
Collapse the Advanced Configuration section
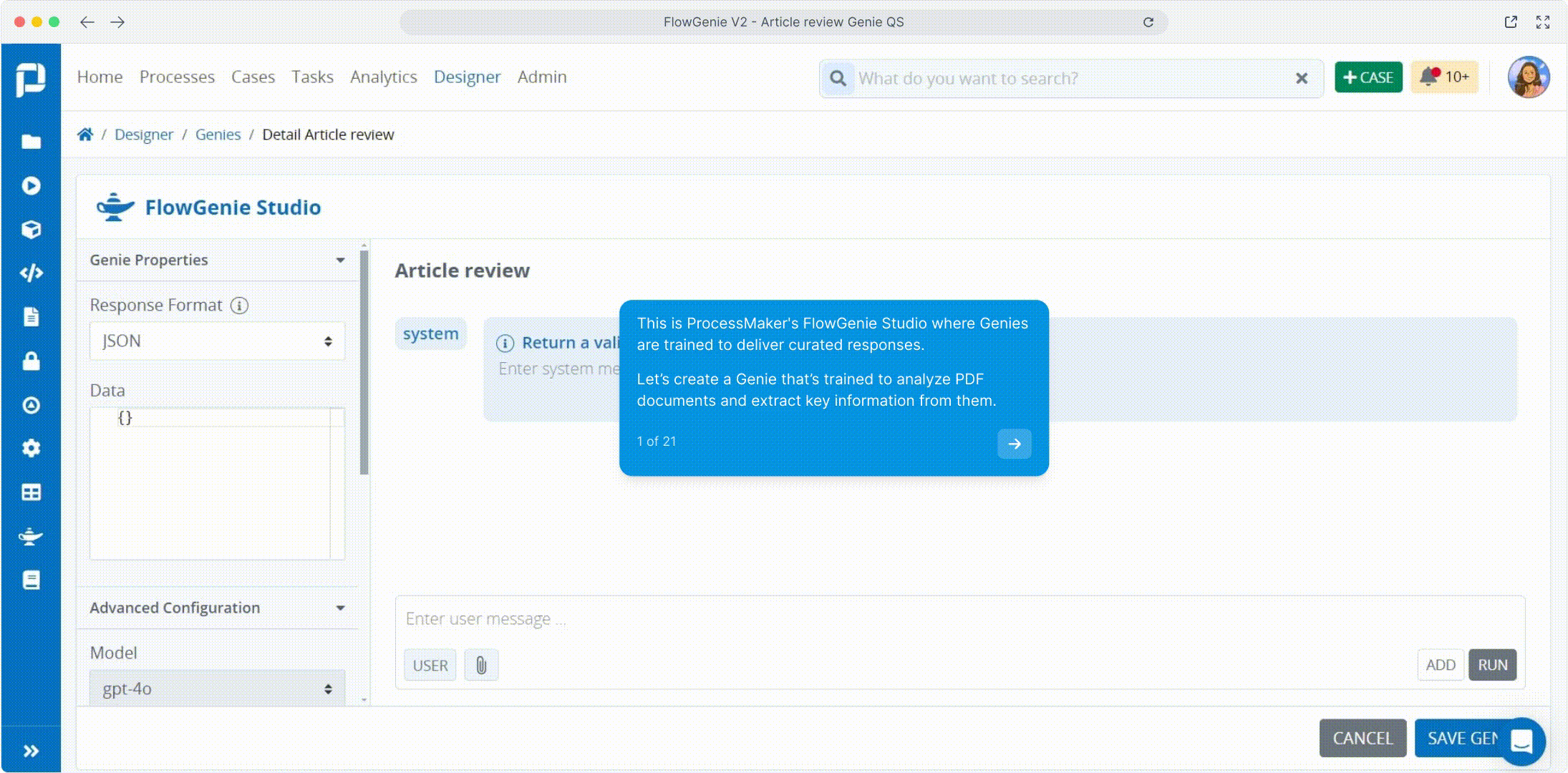coord(217,608)
